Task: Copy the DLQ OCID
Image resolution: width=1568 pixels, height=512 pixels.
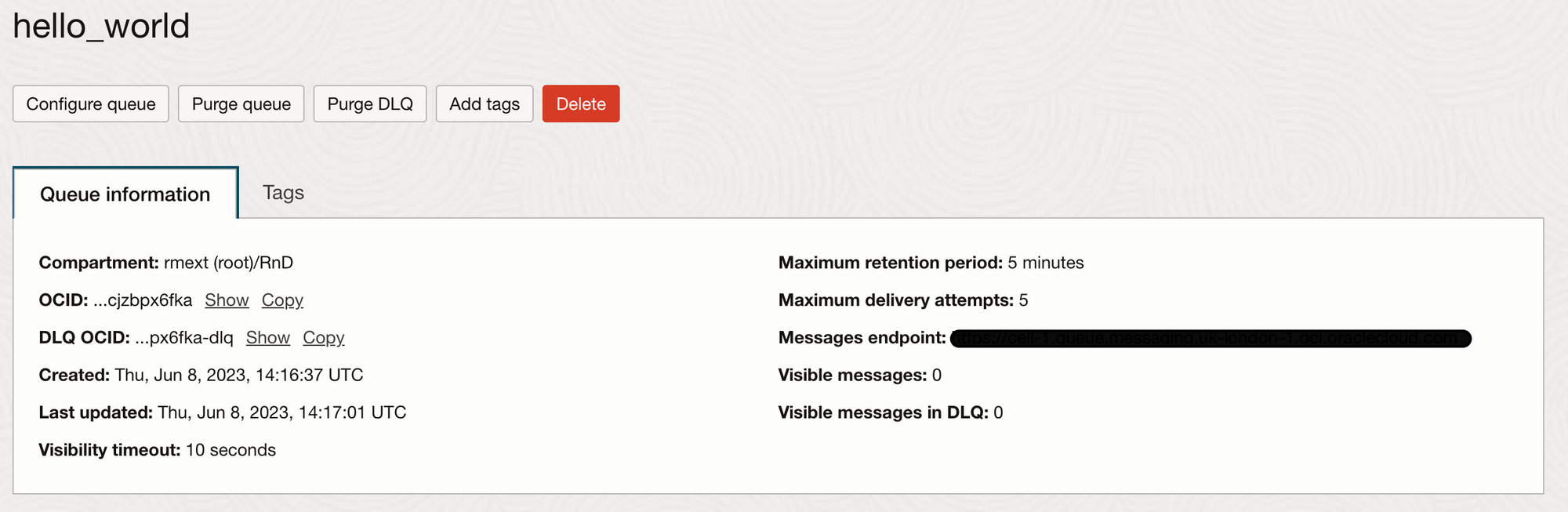Action: [324, 338]
